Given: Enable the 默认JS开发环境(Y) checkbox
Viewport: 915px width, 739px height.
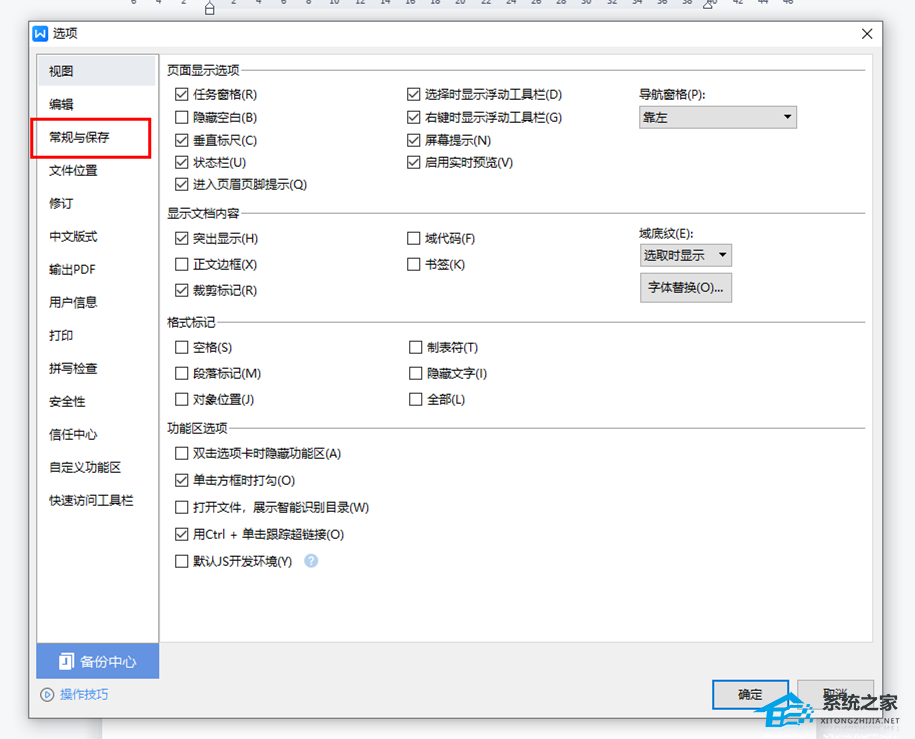Looking at the screenshot, I should 181,561.
